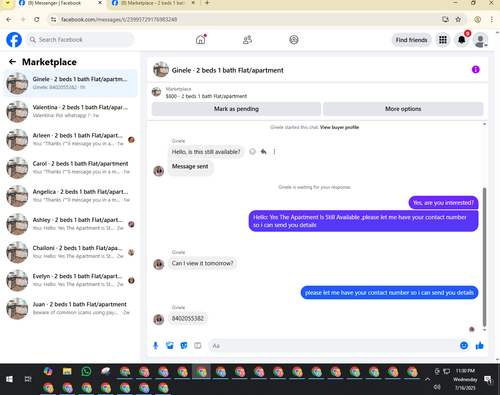Open Task View on the taskbar
Image resolution: width=500 pixels, height=395 pixels.
tap(28, 379)
